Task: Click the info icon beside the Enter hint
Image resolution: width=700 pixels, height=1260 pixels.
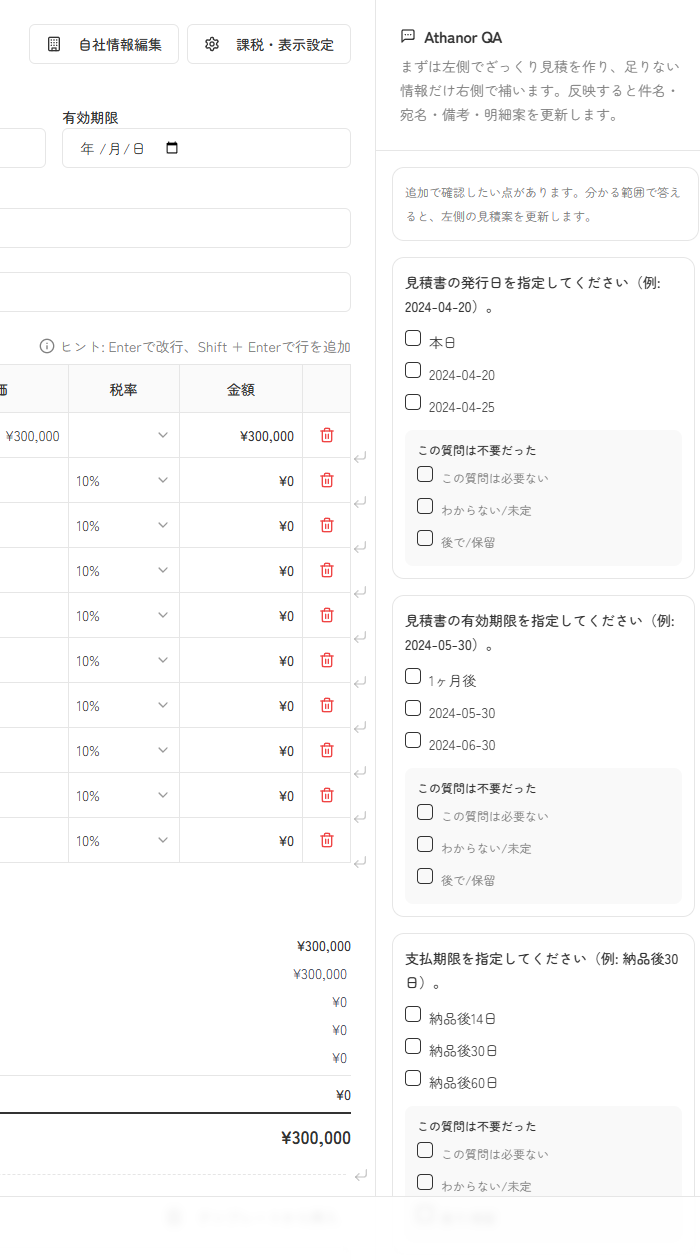Action: (47, 346)
